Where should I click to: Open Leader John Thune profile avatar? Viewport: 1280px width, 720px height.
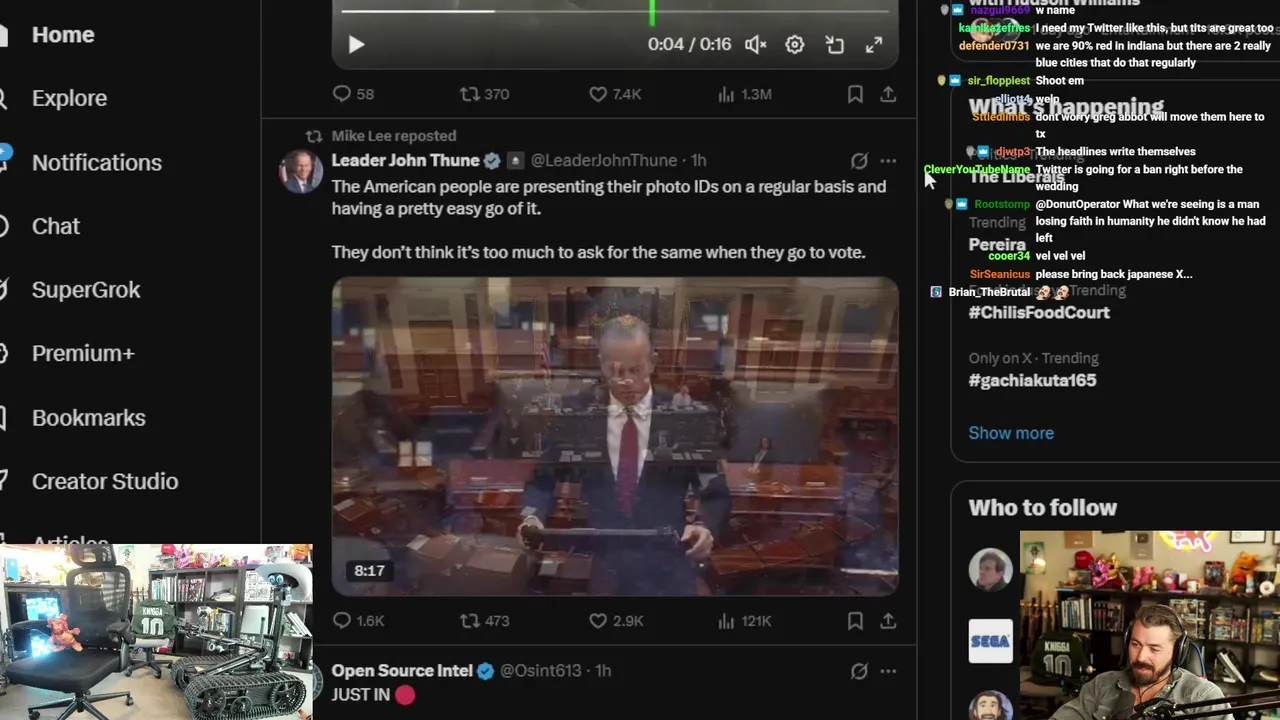point(300,172)
